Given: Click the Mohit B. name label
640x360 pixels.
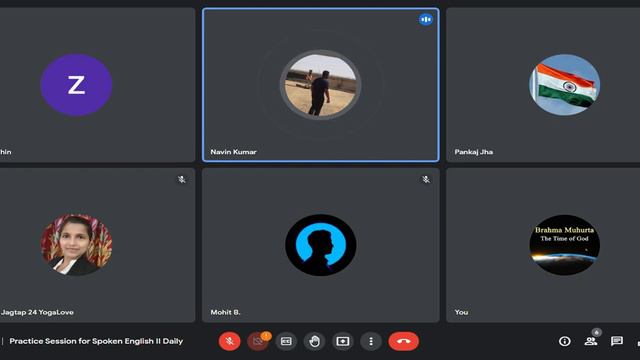Looking at the screenshot, I should [x=225, y=312].
